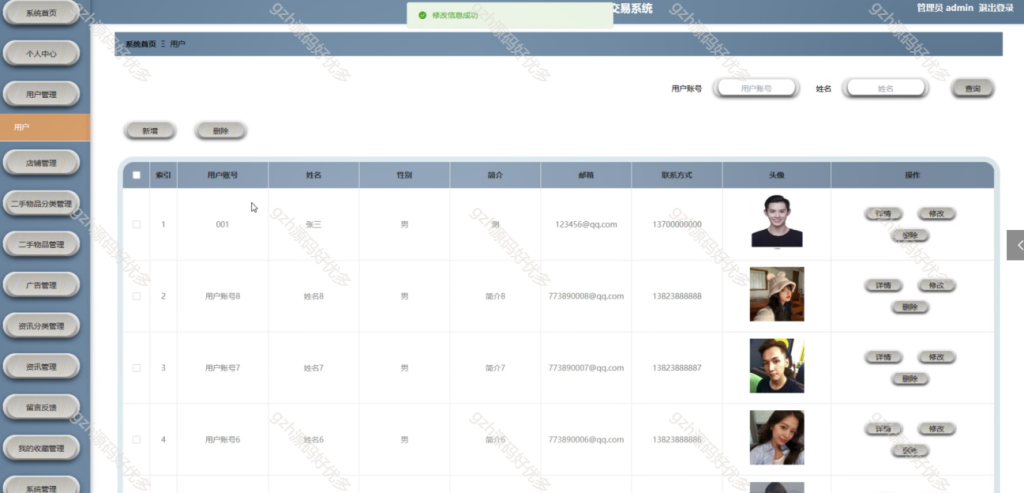1024x493 pixels.
Task: Expand the 资讯分类管理 sidebar menu
Action: coord(41,326)
